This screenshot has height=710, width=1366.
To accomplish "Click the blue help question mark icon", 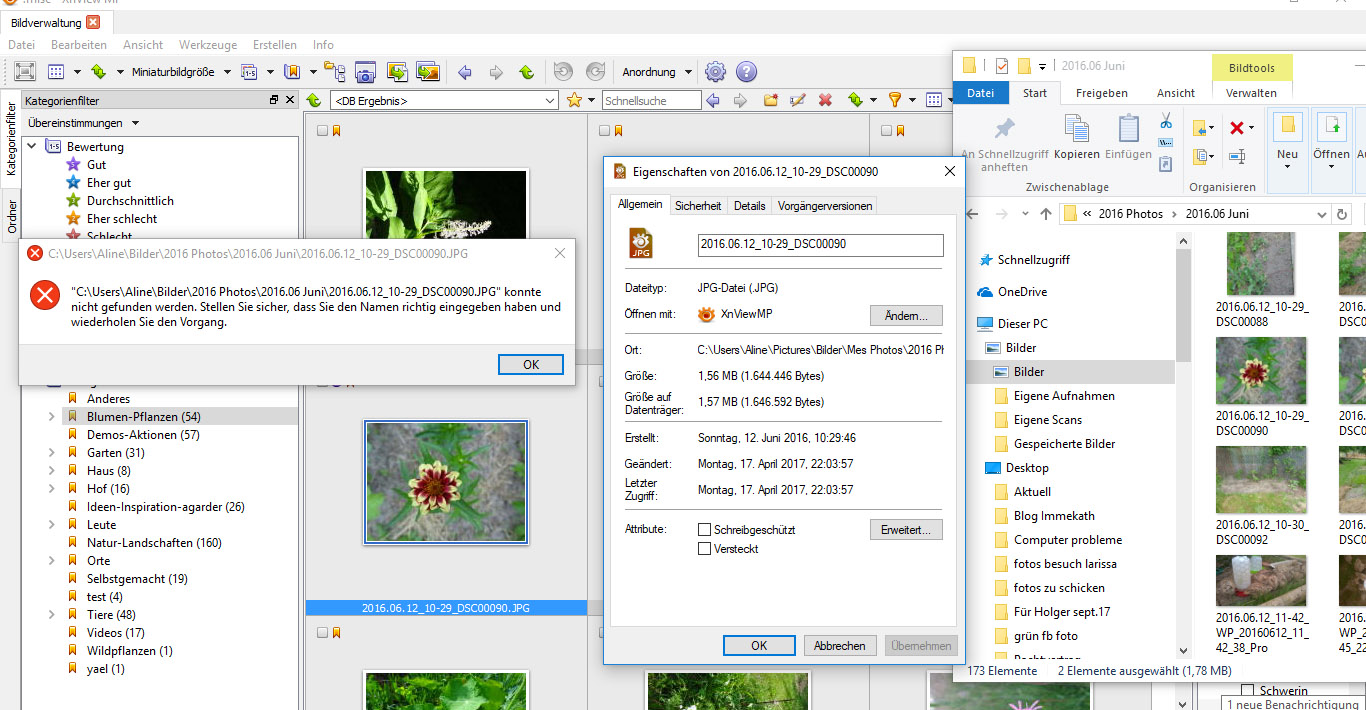I will coord(746,72).
